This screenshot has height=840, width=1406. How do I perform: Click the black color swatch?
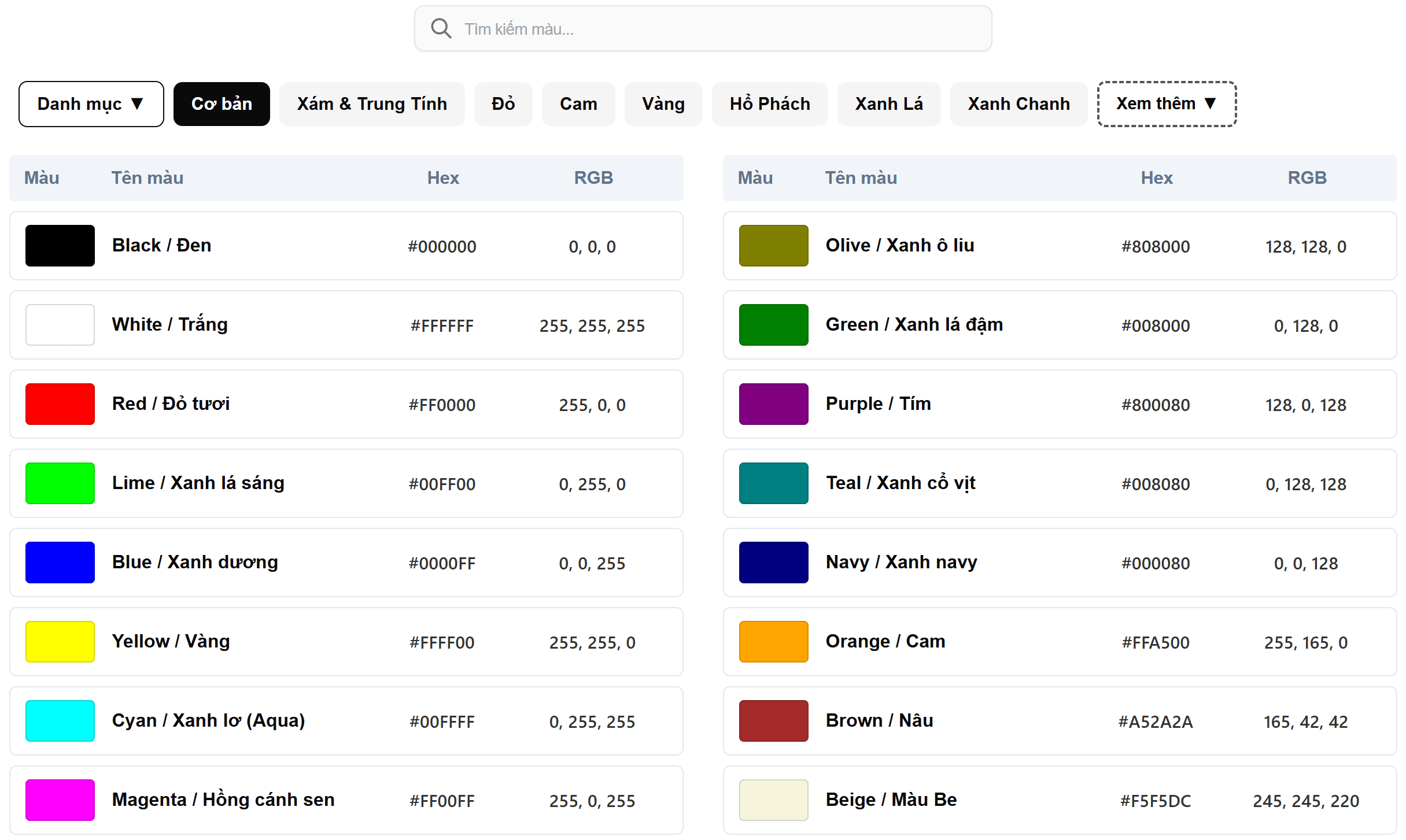pyautogui.click(x=60, y=246)
